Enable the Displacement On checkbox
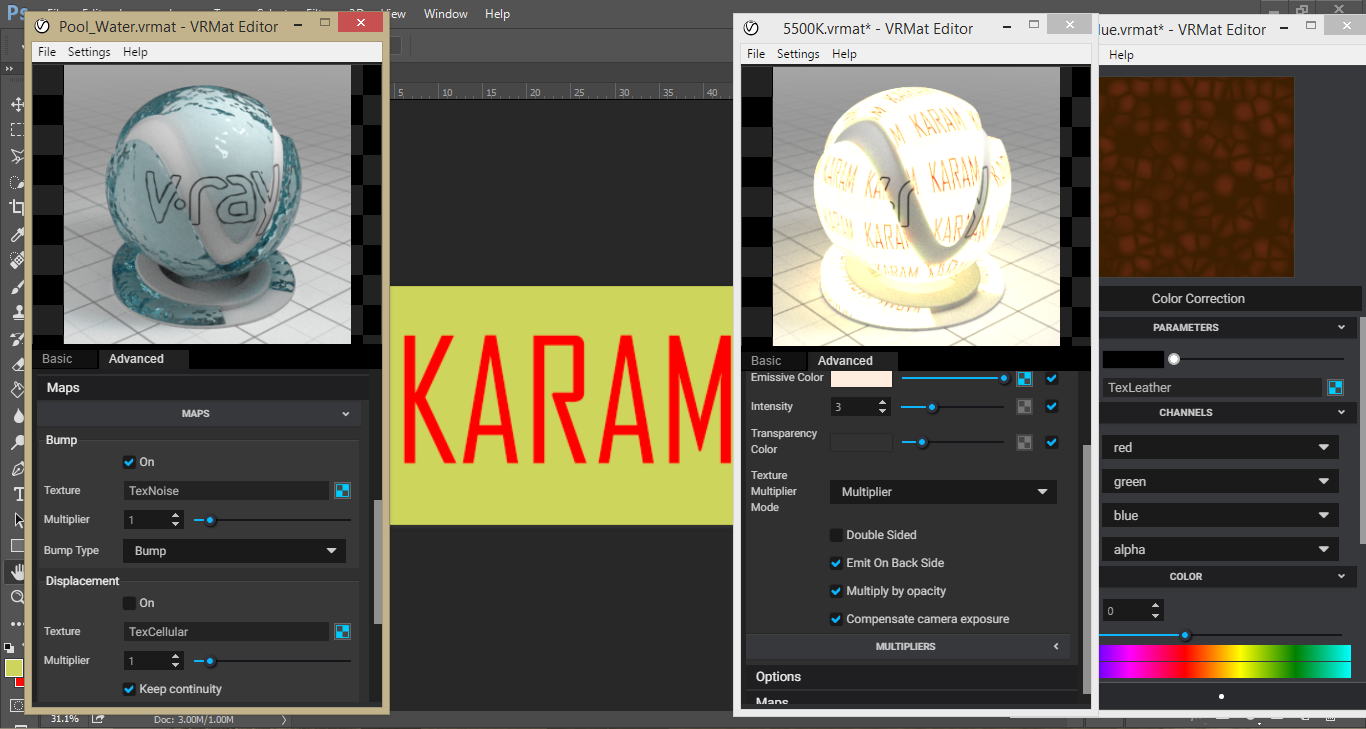The width and height of the screenshot is (1366, 729). pos(129,603)
